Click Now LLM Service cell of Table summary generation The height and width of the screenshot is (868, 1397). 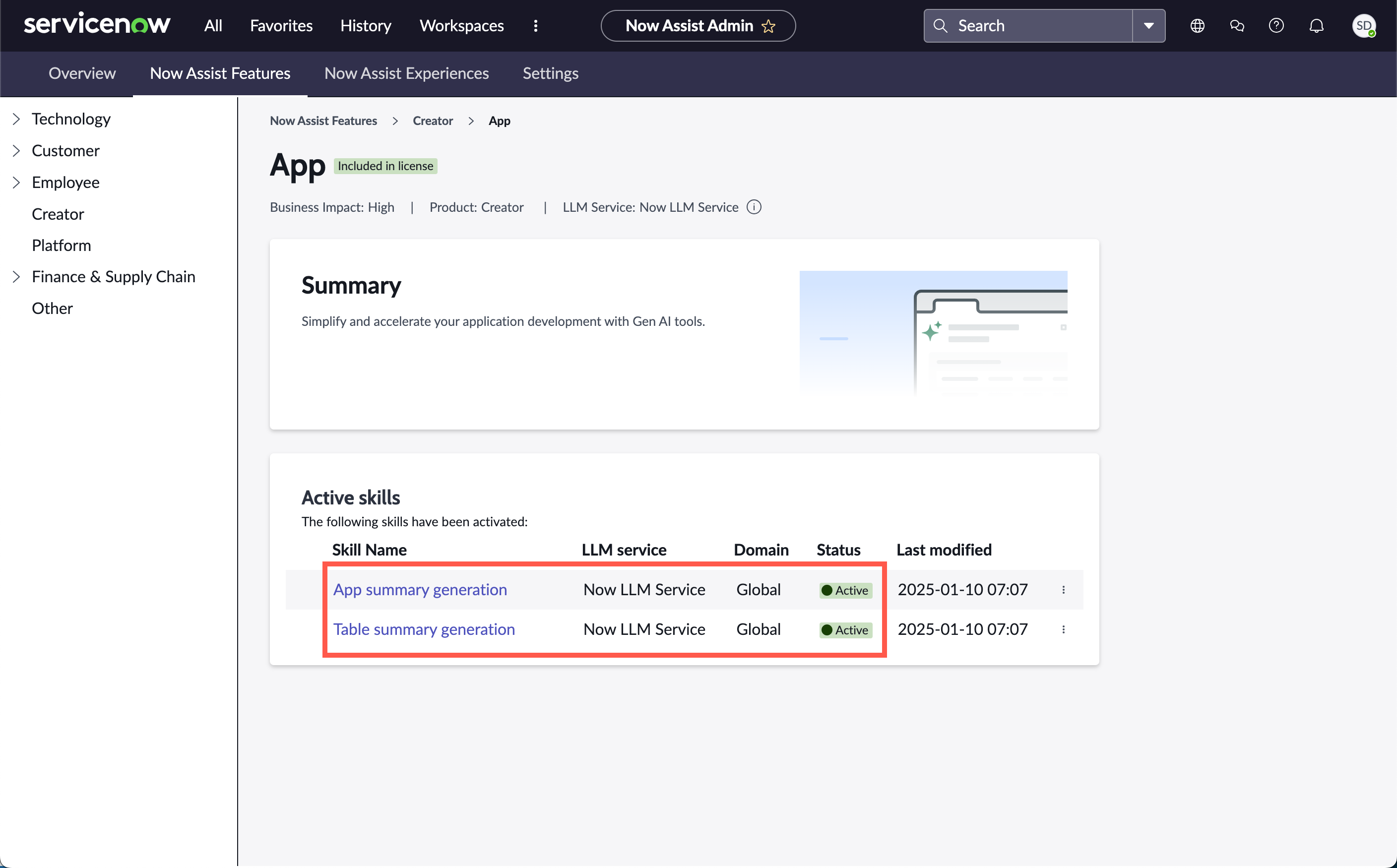[x=644, y=629]
